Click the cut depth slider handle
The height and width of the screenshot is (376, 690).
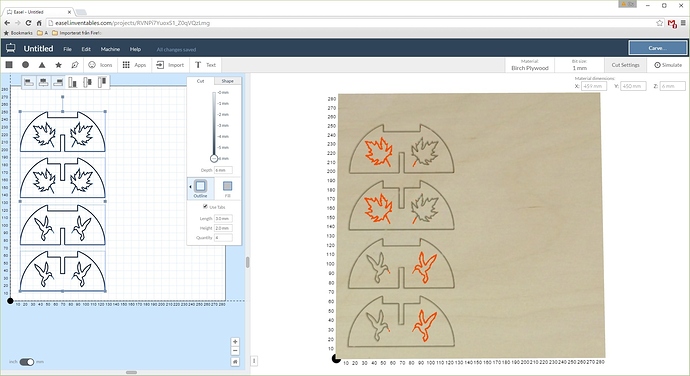click(x=214, y=158)
